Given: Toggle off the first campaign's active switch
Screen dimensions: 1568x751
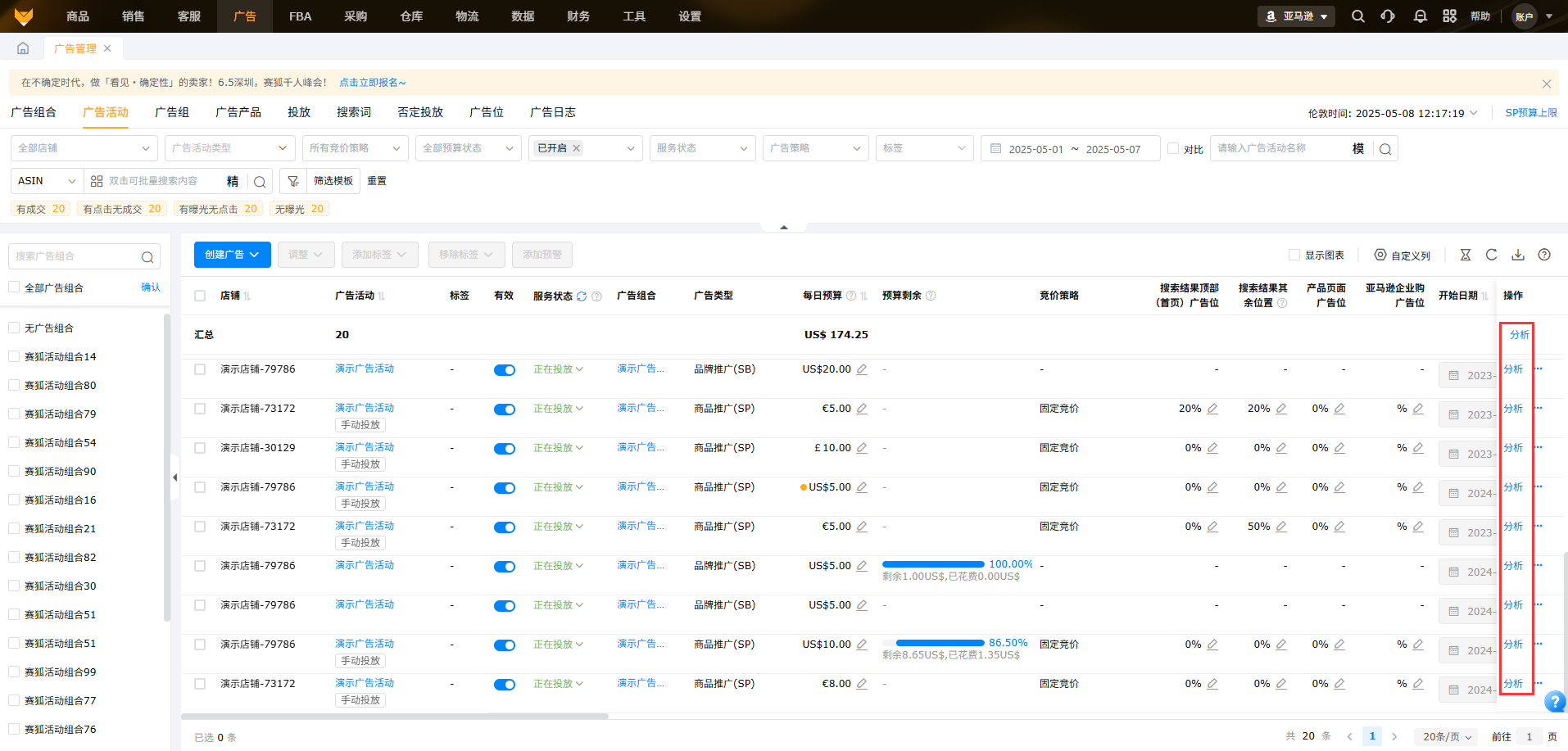Looking at the screenshot, I should (504, 370).
